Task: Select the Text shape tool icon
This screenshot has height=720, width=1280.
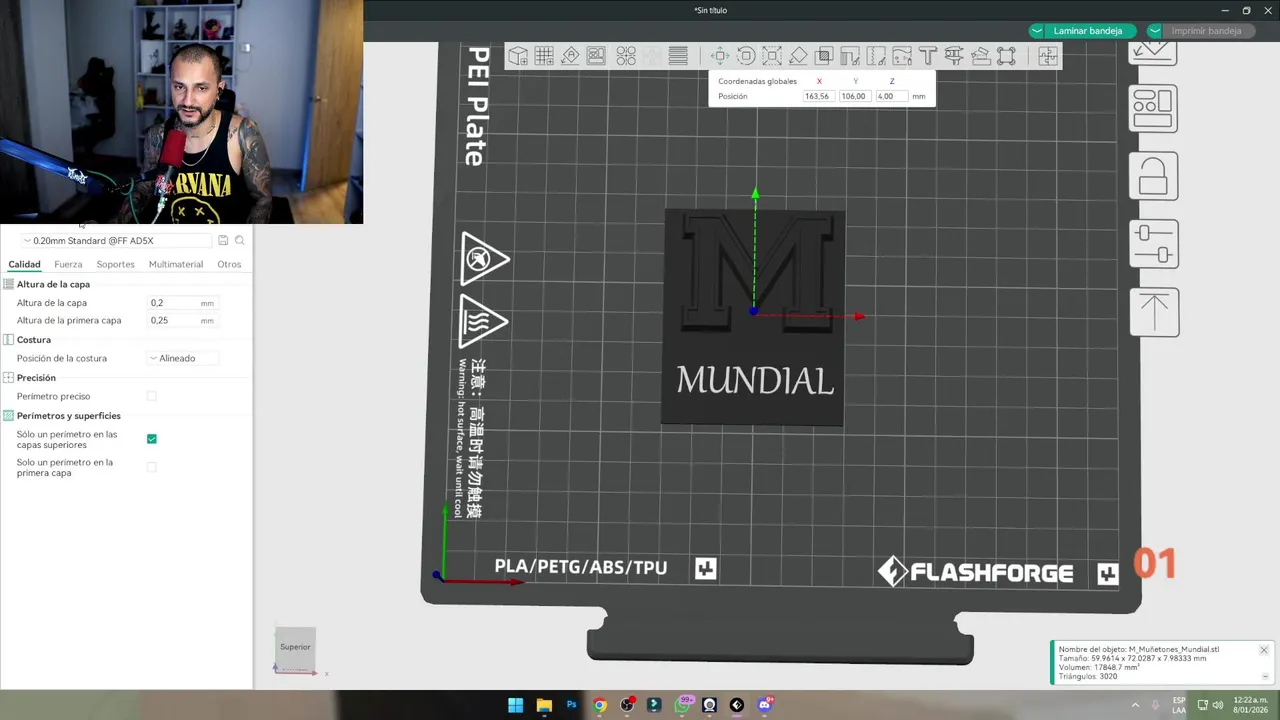Action: (x=928, y=56)
